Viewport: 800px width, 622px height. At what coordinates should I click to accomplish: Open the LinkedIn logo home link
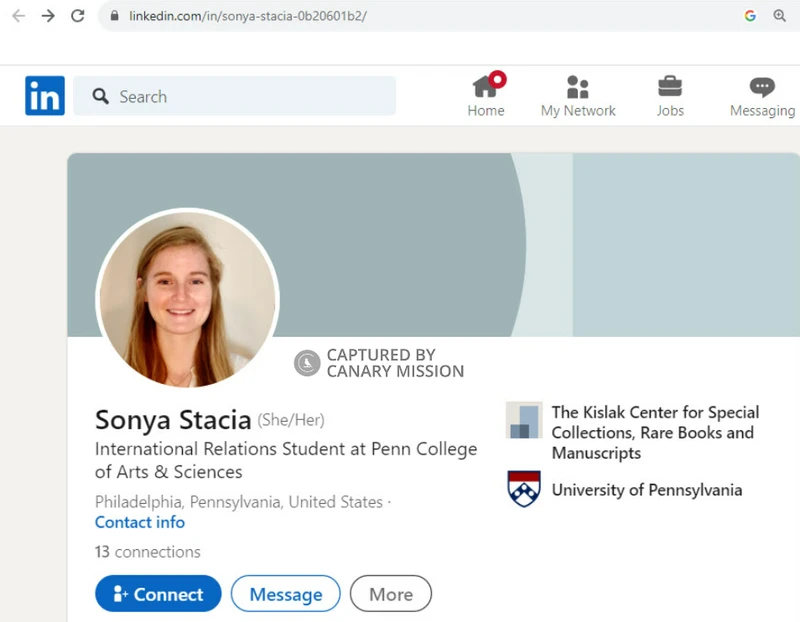(45, 95)
